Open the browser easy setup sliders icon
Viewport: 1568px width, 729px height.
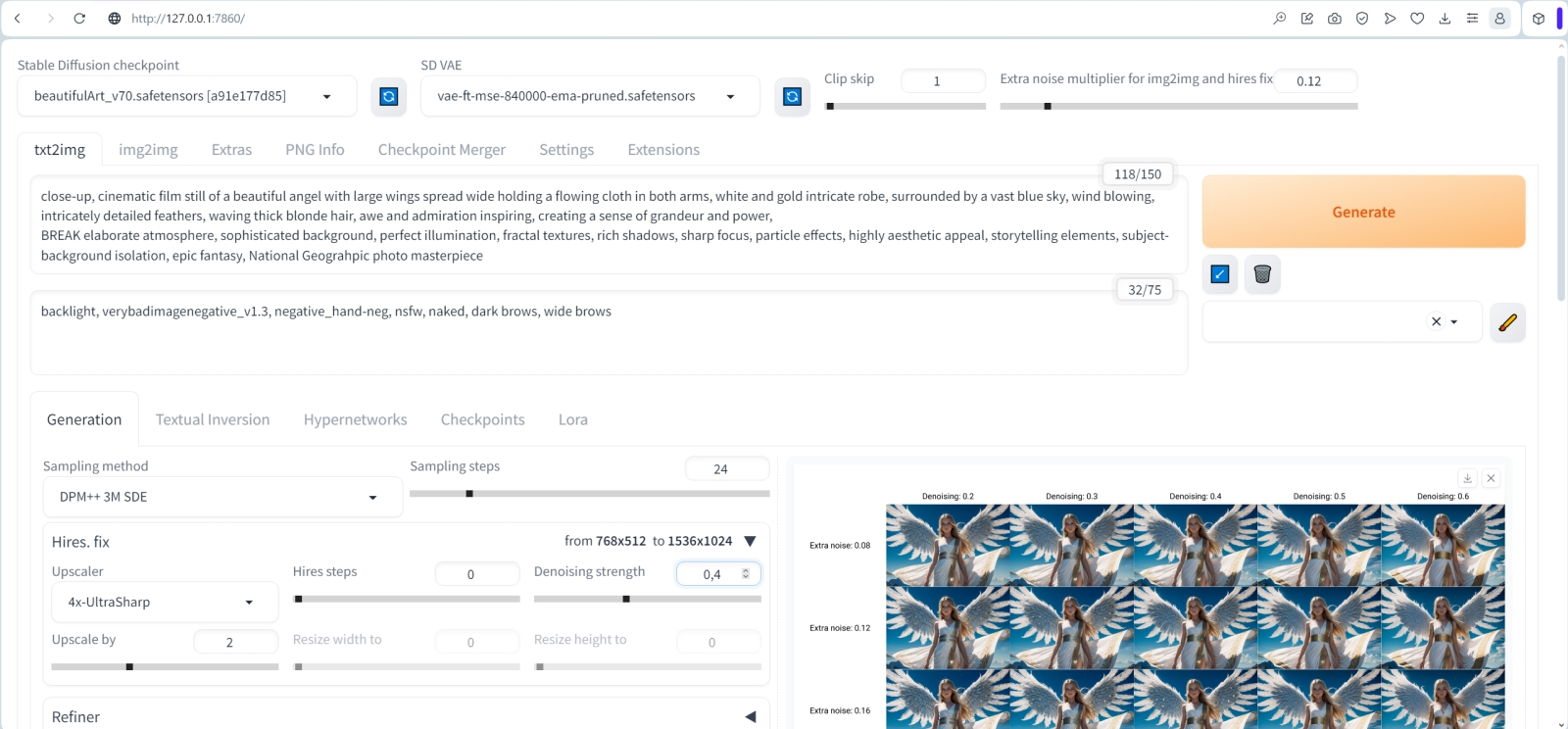pyautogui.click(x=1472, y=19)
